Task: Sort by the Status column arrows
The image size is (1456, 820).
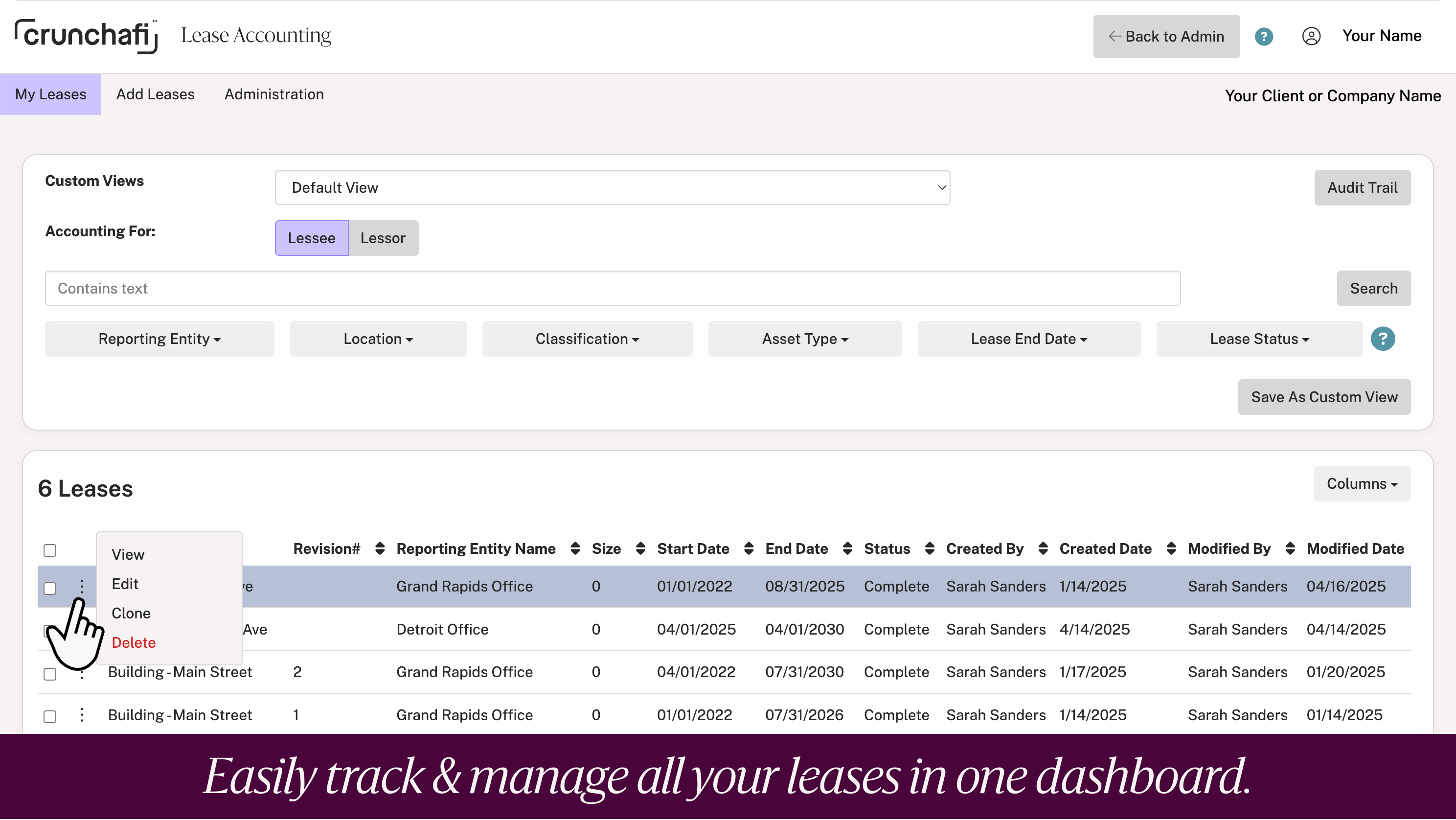Action: pos(929,549)
